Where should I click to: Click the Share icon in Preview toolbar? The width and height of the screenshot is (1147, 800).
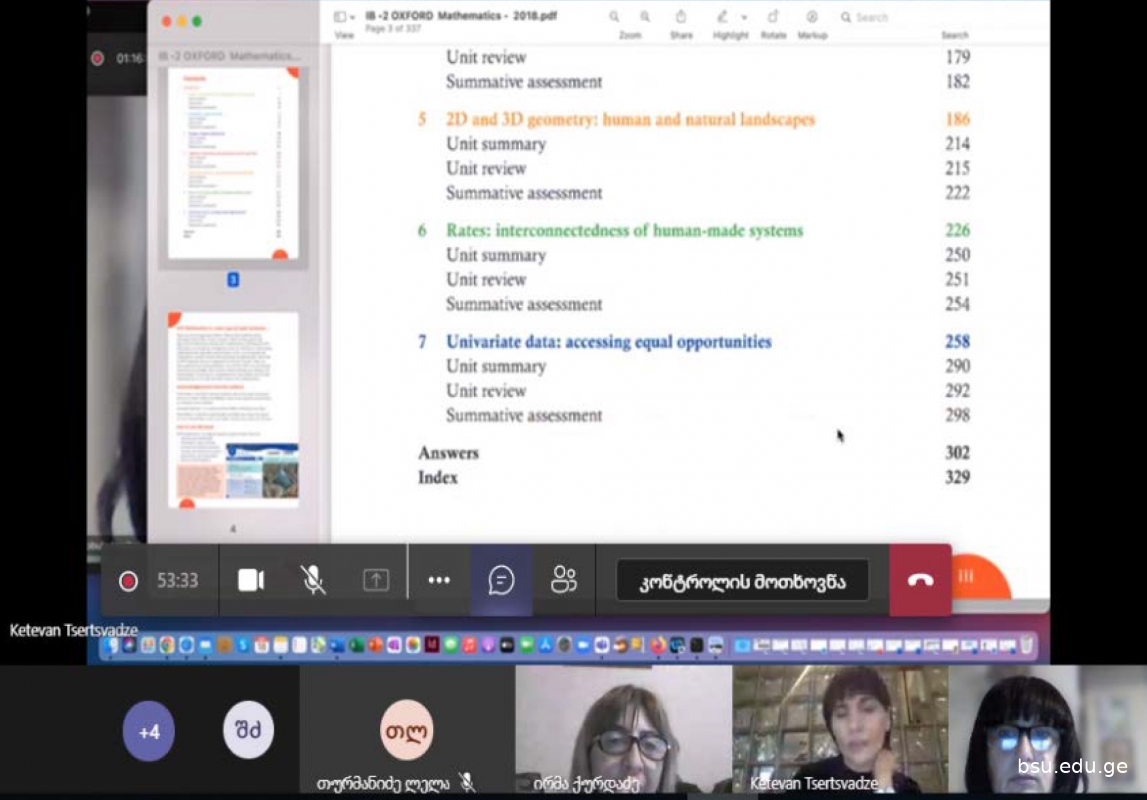[x=681, y=17]
